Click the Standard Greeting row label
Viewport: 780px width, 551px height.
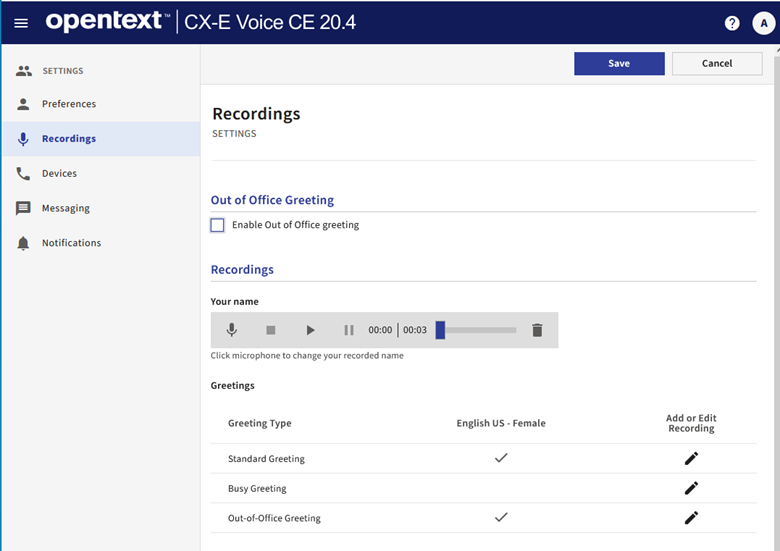click(x=266, y=459)
